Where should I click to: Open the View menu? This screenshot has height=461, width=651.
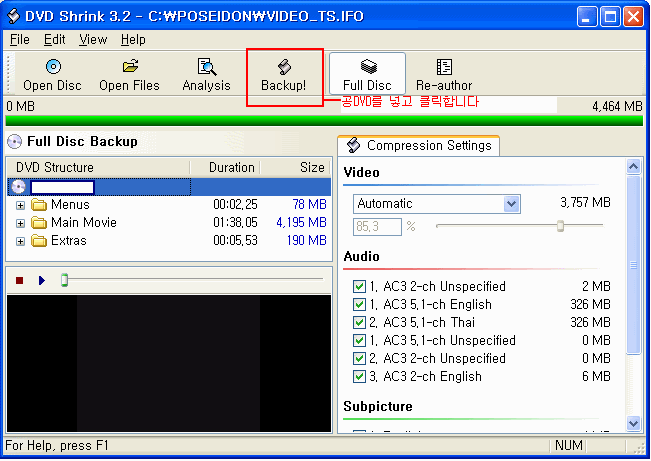point(93,40)
